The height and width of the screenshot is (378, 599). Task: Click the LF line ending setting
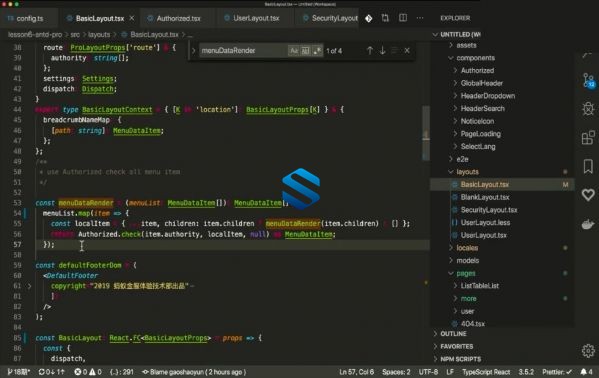tap(450, 372)
